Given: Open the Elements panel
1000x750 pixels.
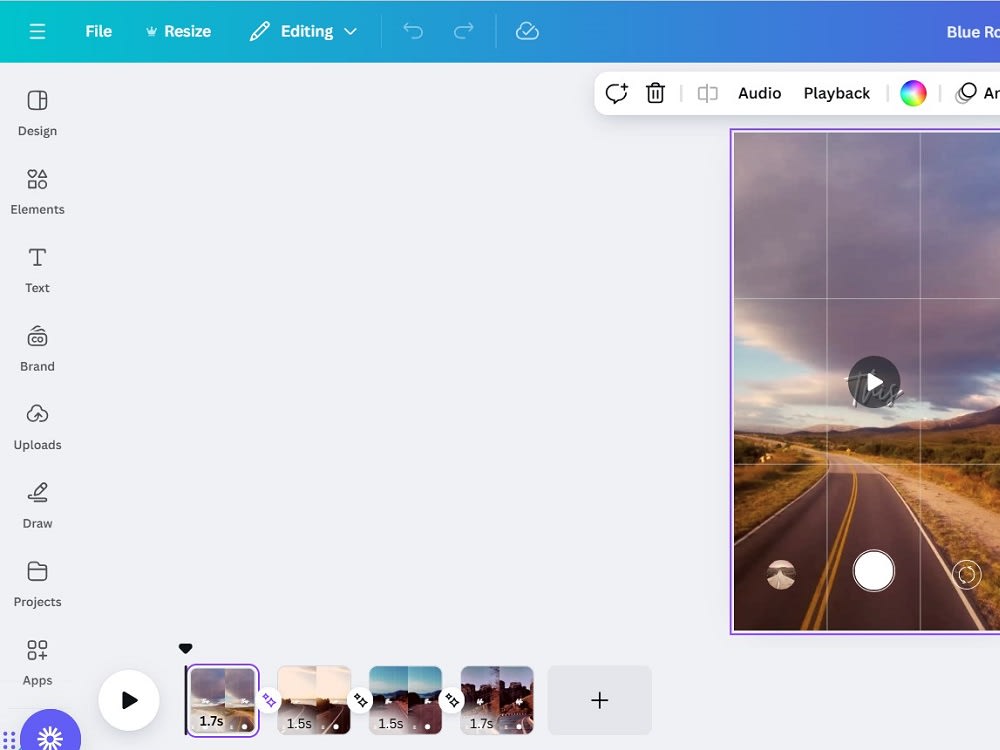Looking at the screenshot, I should click(x=37, y=192).
